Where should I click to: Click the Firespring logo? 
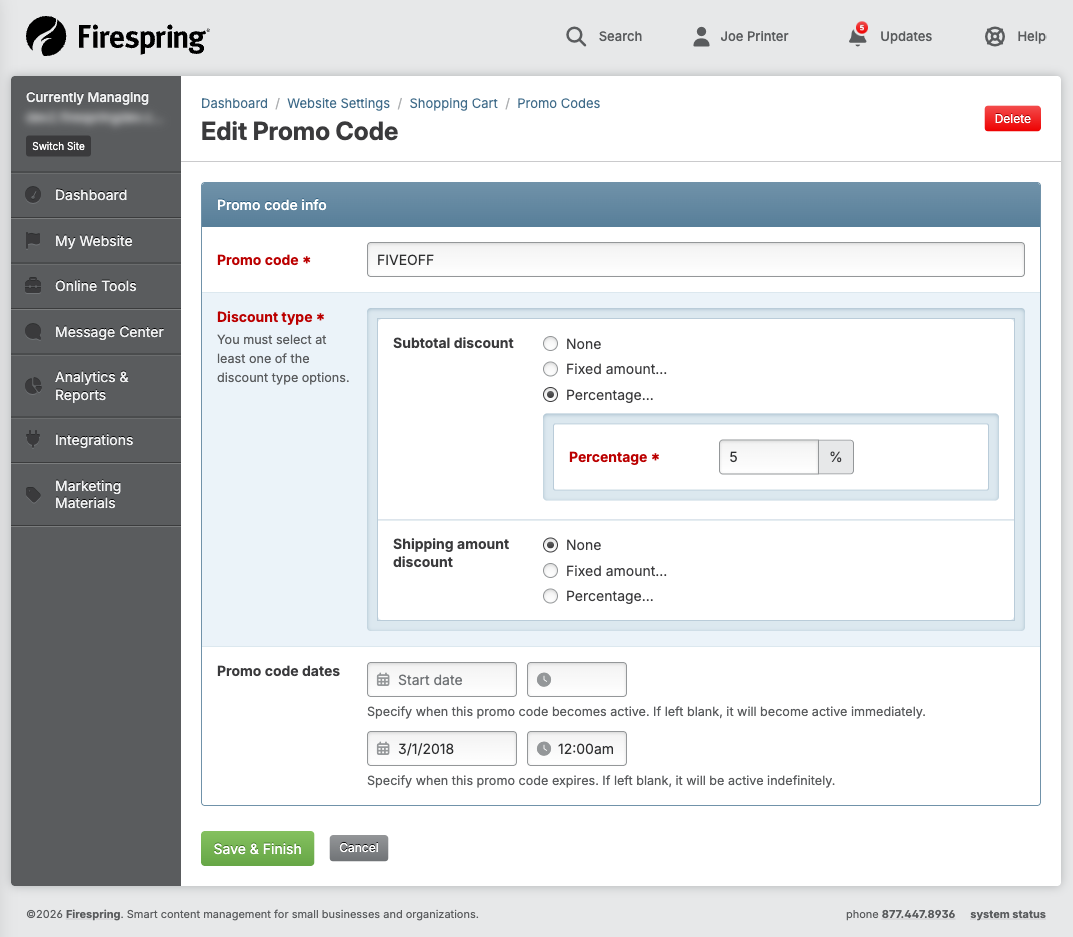tap(118, 36)
